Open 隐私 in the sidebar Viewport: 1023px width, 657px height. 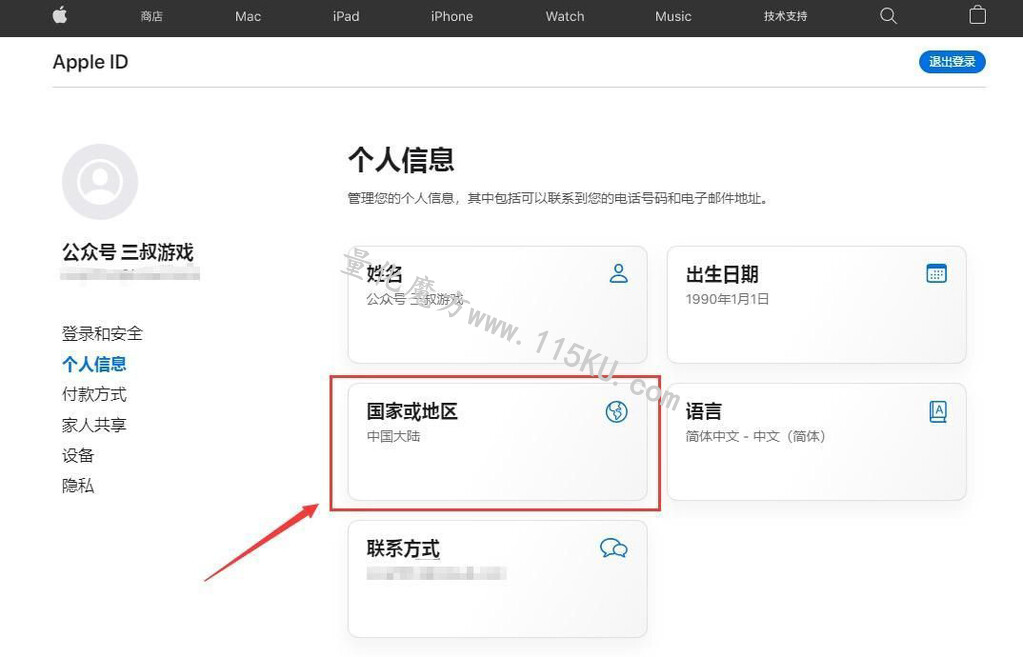(x=78, y=485)
